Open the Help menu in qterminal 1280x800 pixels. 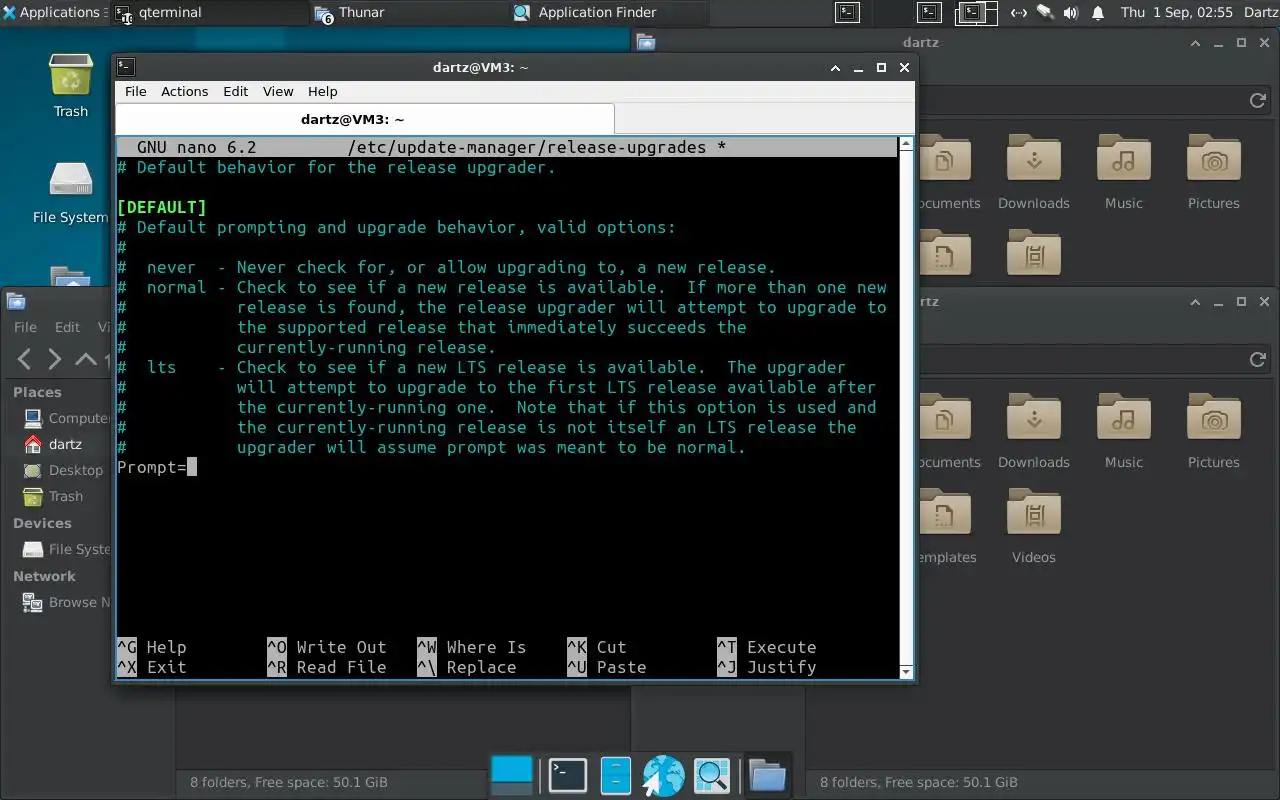tap(322, 91)
